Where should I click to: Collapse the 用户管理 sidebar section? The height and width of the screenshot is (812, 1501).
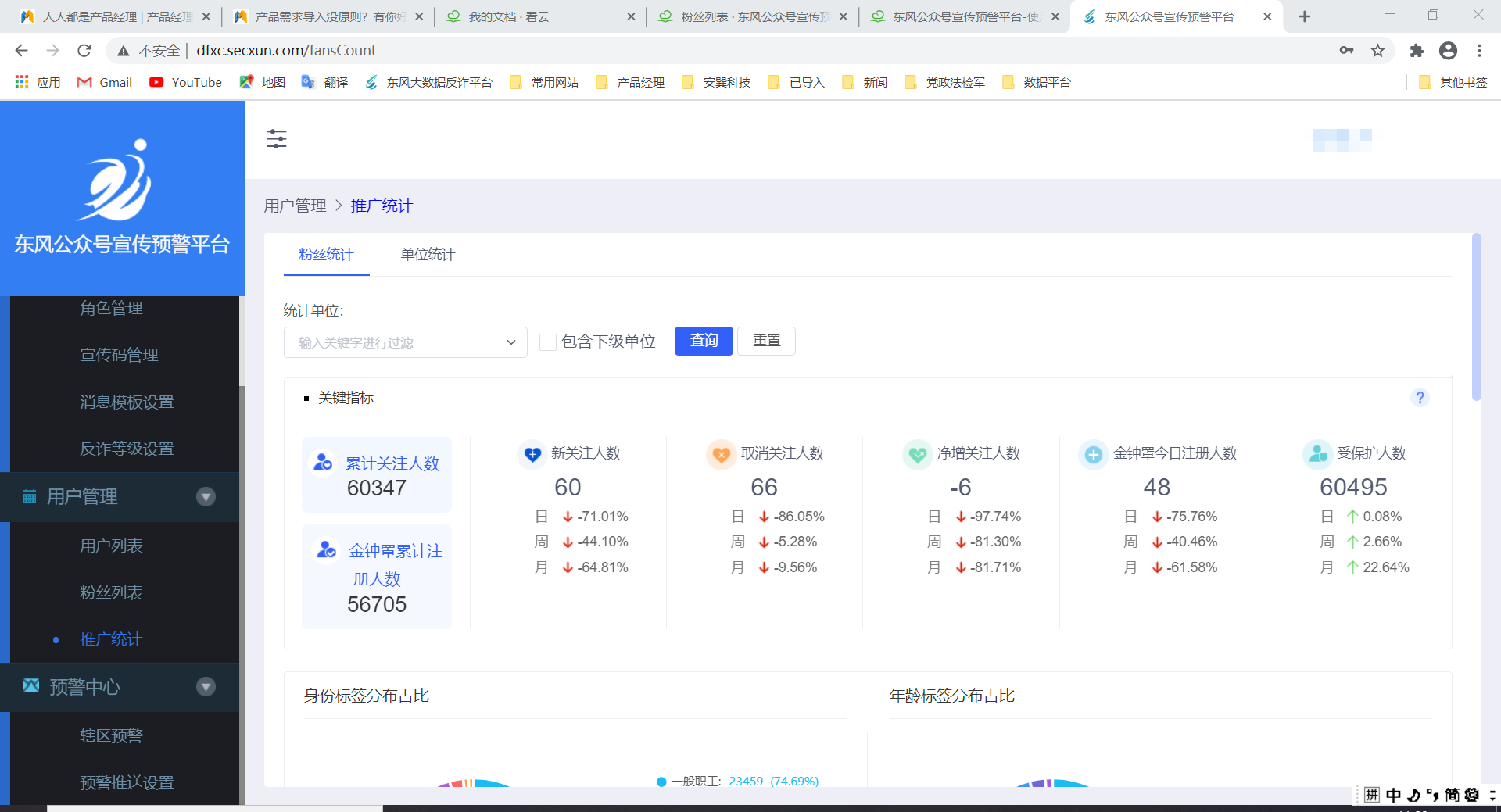[206, 497]
